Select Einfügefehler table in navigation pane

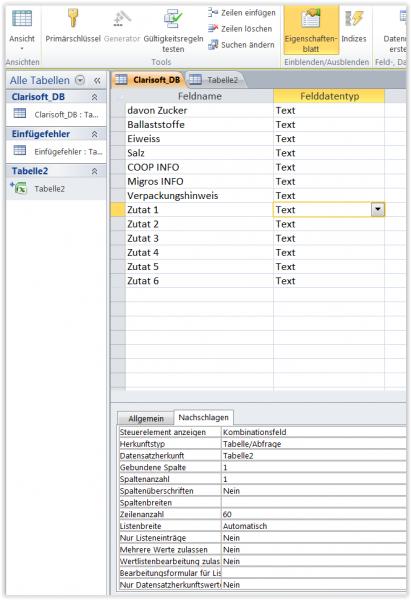coord(56,152)
